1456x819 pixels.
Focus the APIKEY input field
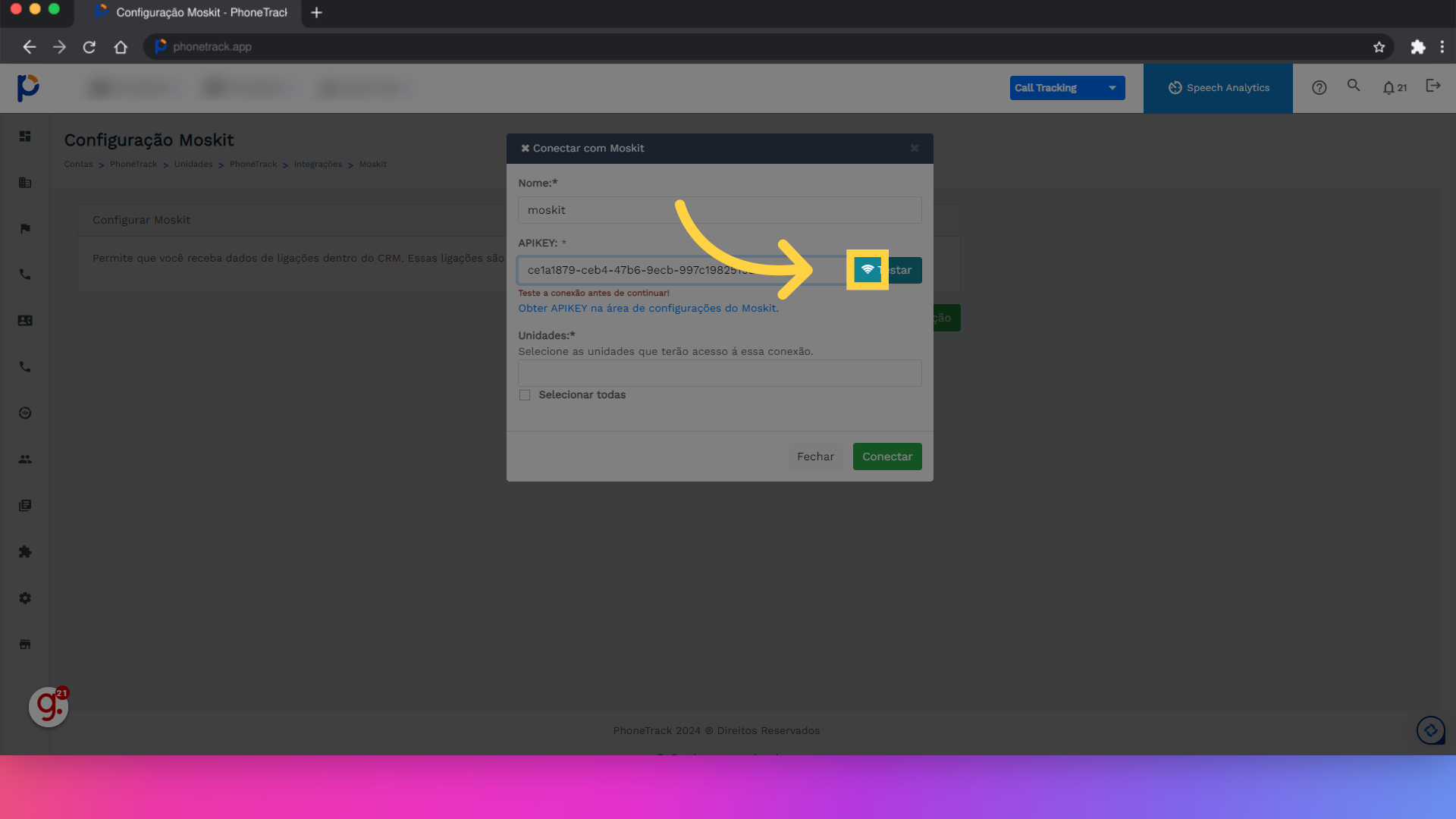686,270
